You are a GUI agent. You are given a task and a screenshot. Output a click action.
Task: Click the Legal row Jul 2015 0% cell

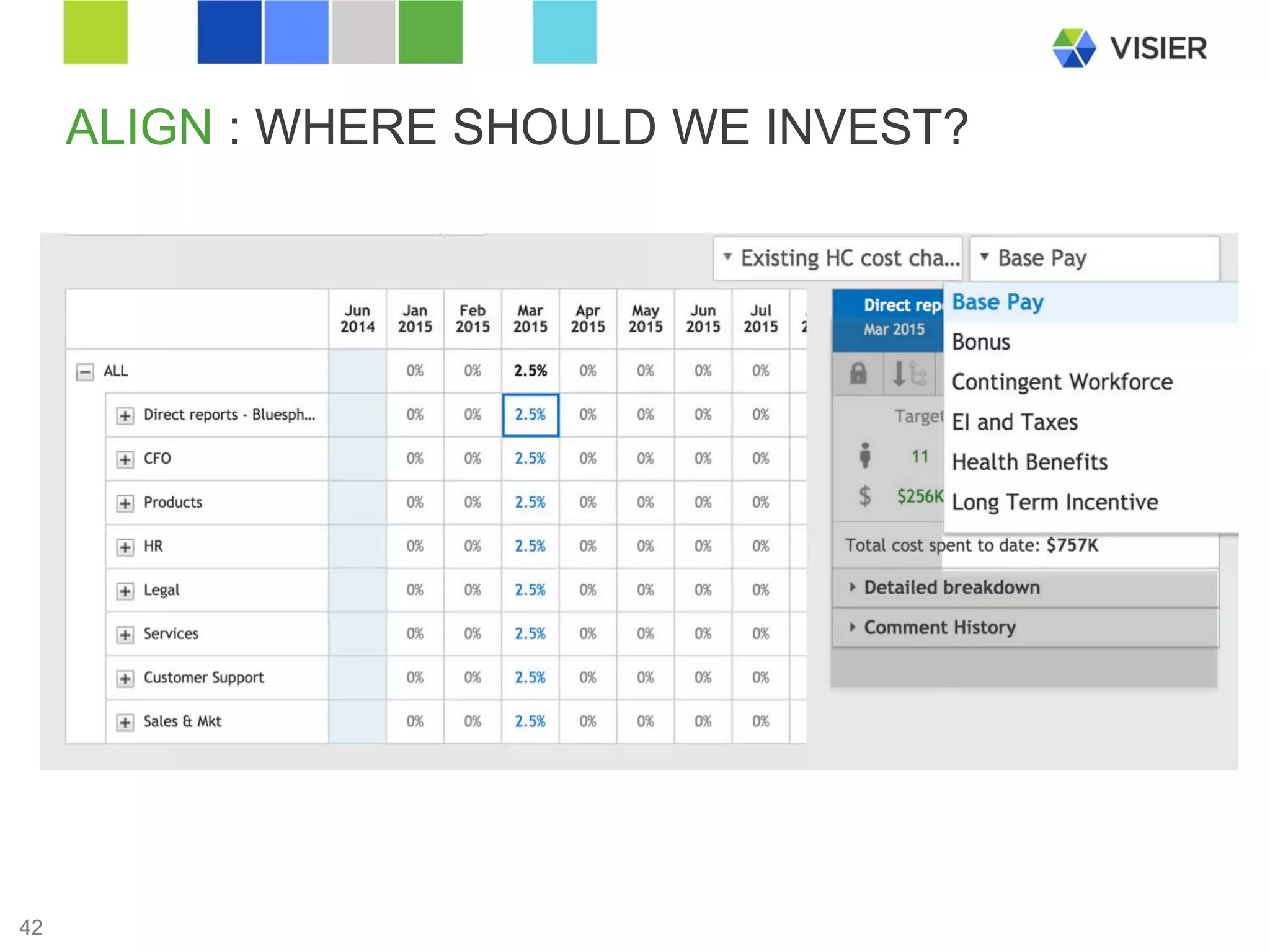[x=761, y=590]
